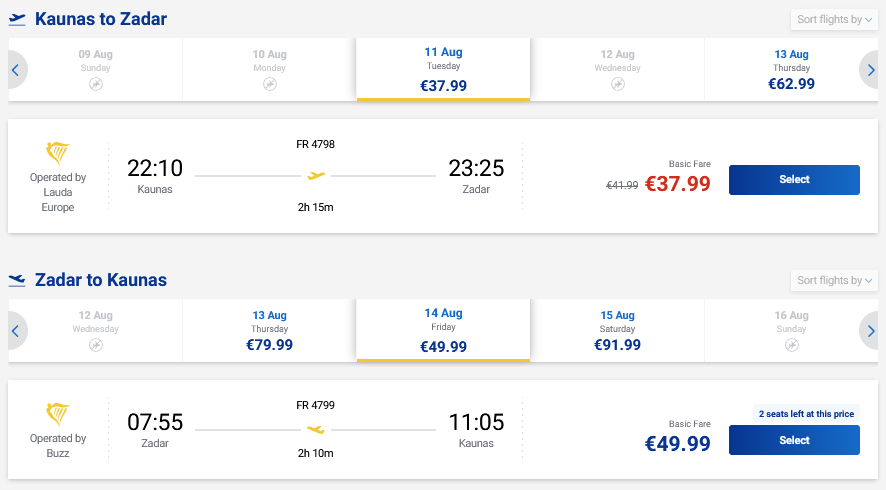Click the returning plane icon beside Zadar to Kaunas

pyautogui.click(x=18, y=280)
